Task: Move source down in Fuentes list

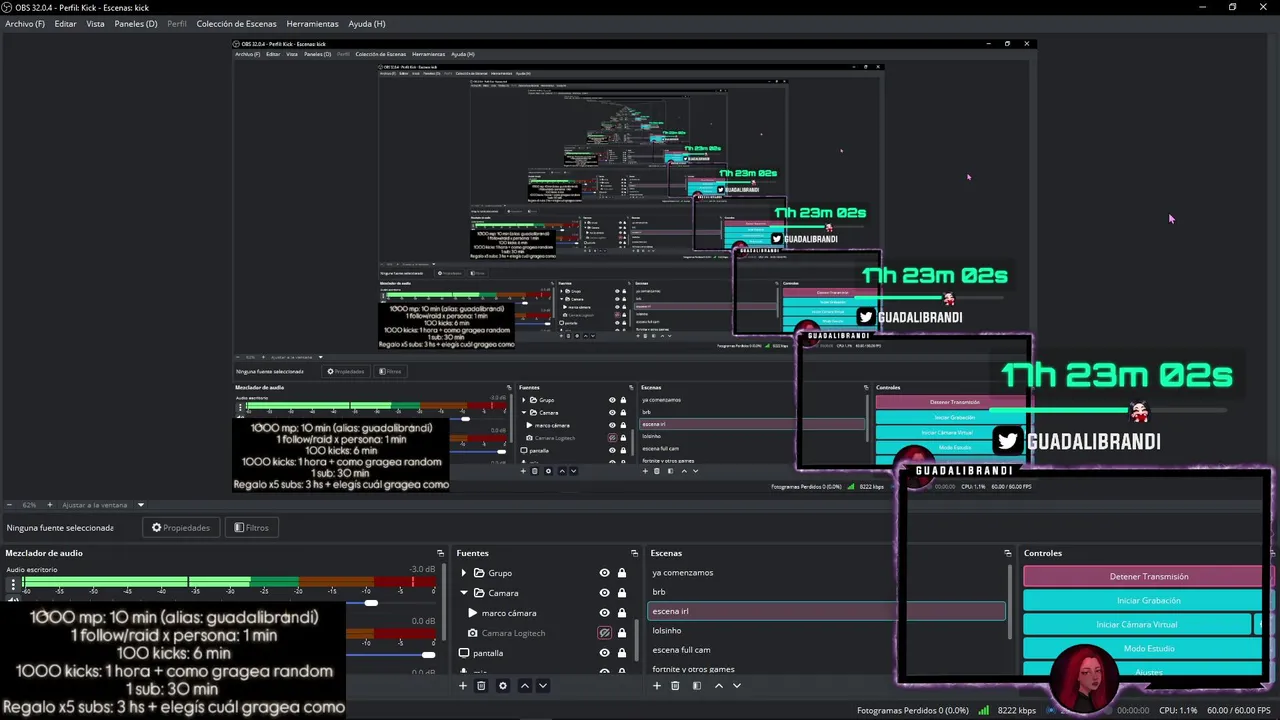Action: [x=543, y=686]
